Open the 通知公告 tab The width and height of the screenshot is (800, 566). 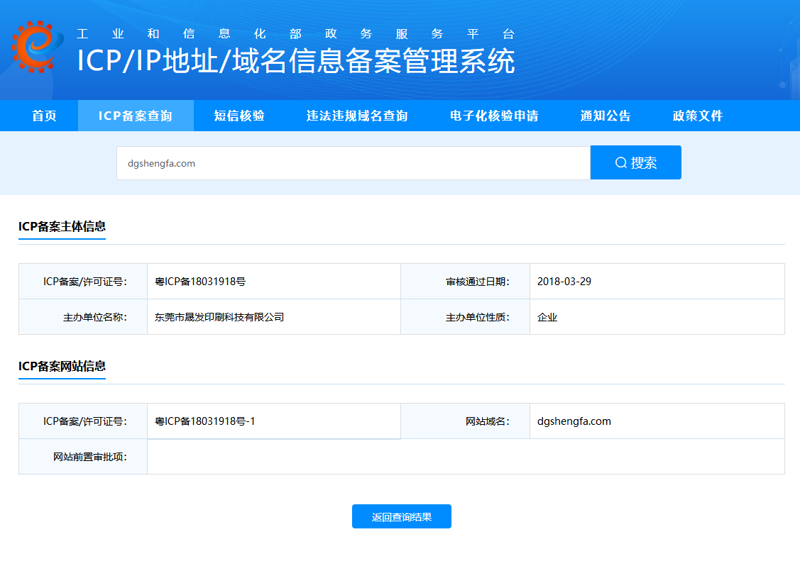(605, 116)
